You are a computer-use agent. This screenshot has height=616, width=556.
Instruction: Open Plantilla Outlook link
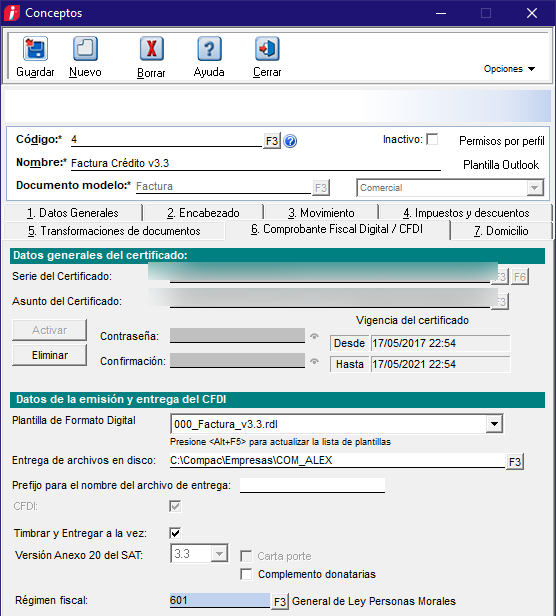[x=501, y=165]
